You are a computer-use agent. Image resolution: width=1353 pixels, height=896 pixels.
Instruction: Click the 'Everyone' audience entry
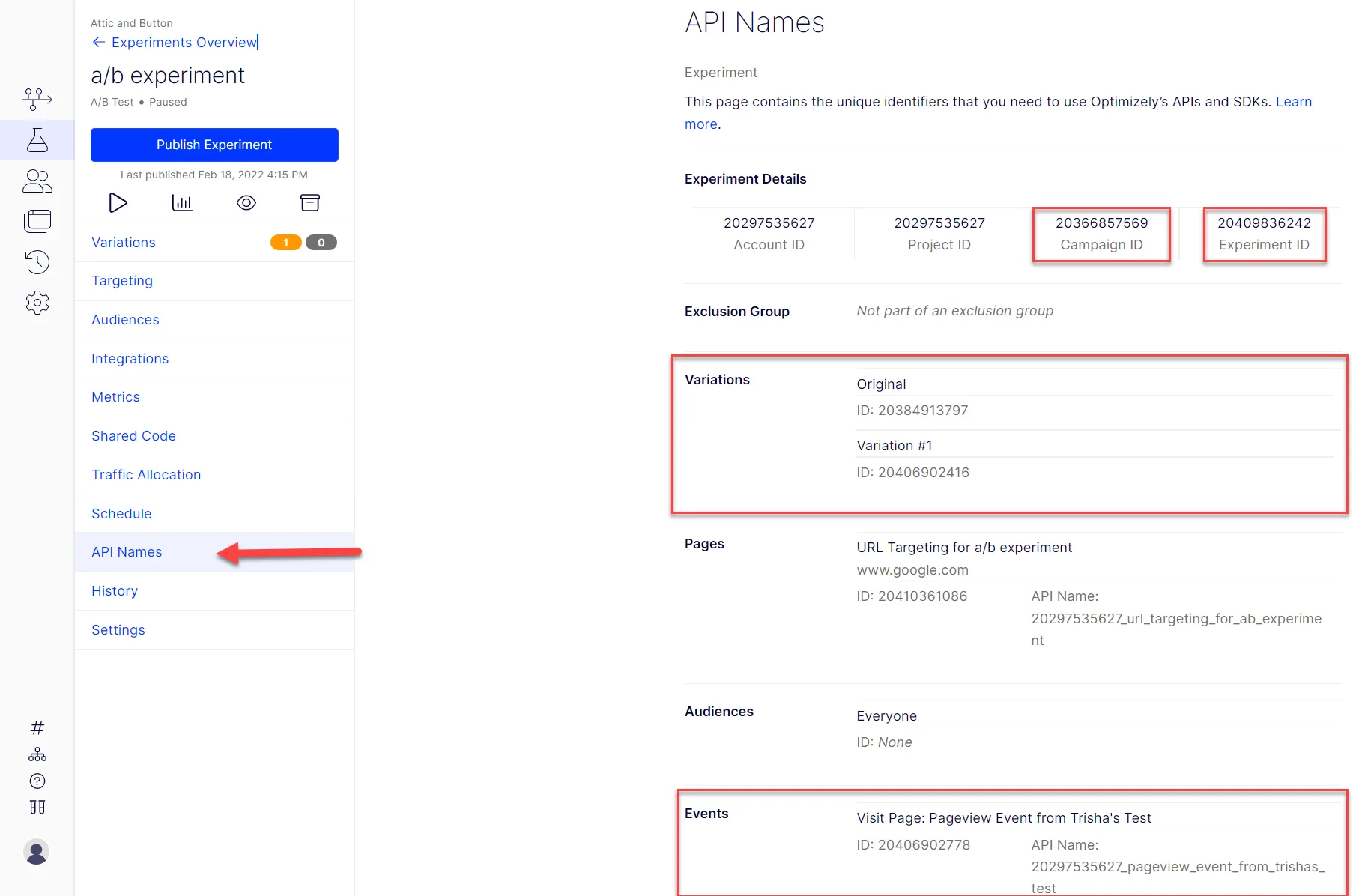click(886, 716)
